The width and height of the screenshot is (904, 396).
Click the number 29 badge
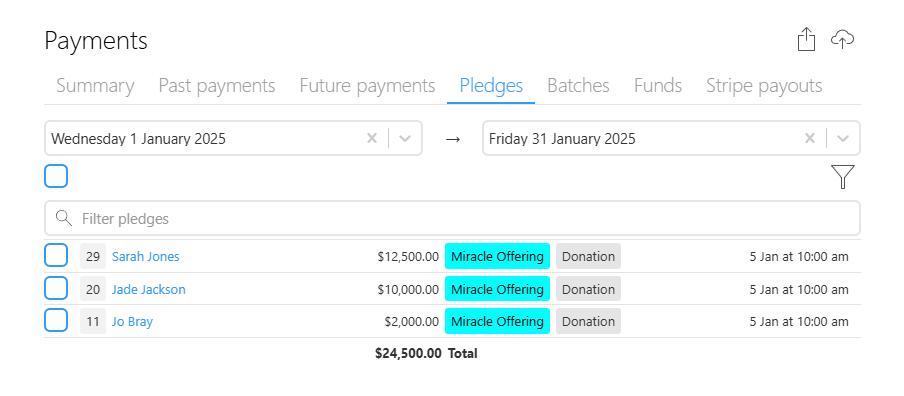tap(93, 257)
